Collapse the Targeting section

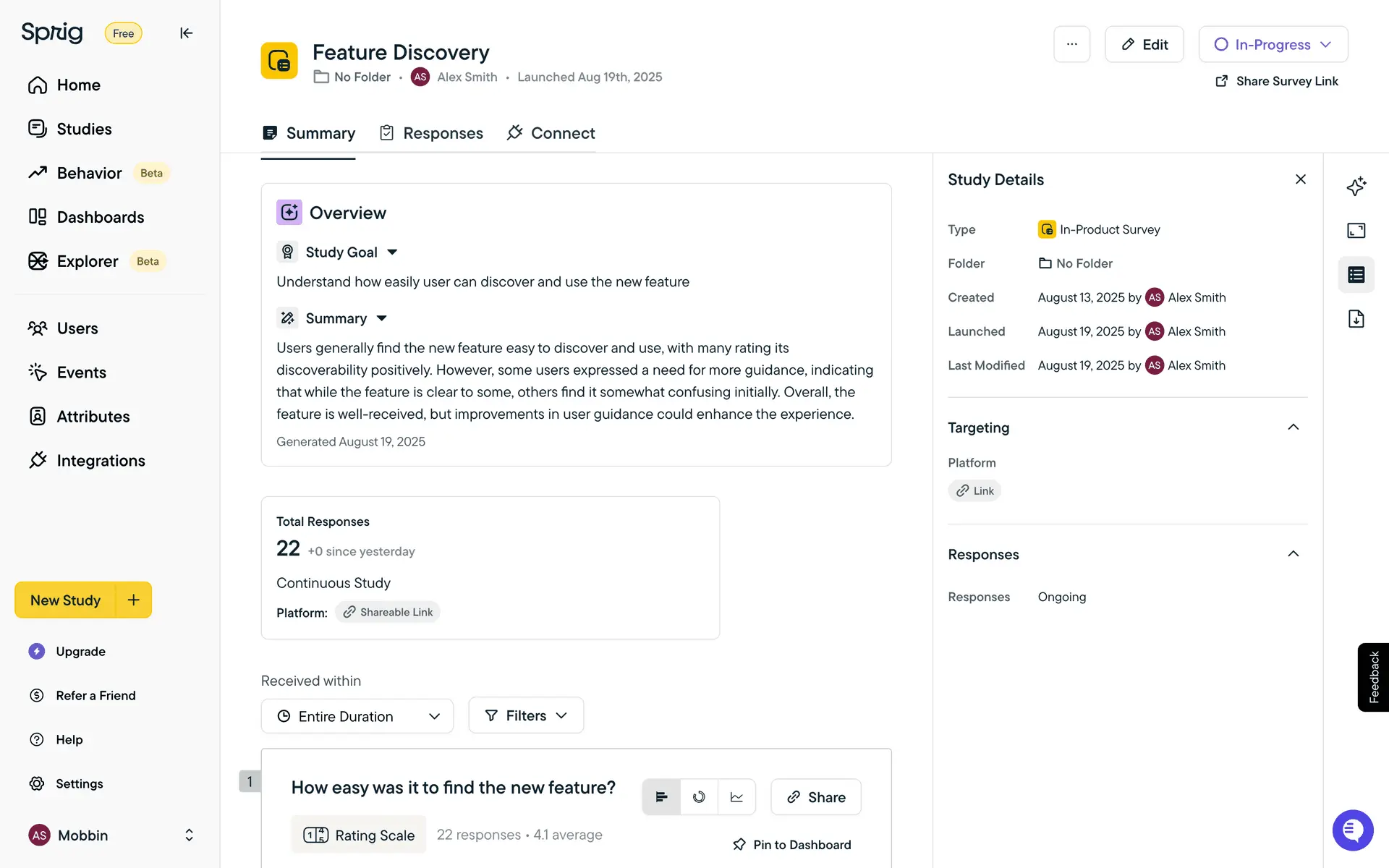(x=1293, y=427)
